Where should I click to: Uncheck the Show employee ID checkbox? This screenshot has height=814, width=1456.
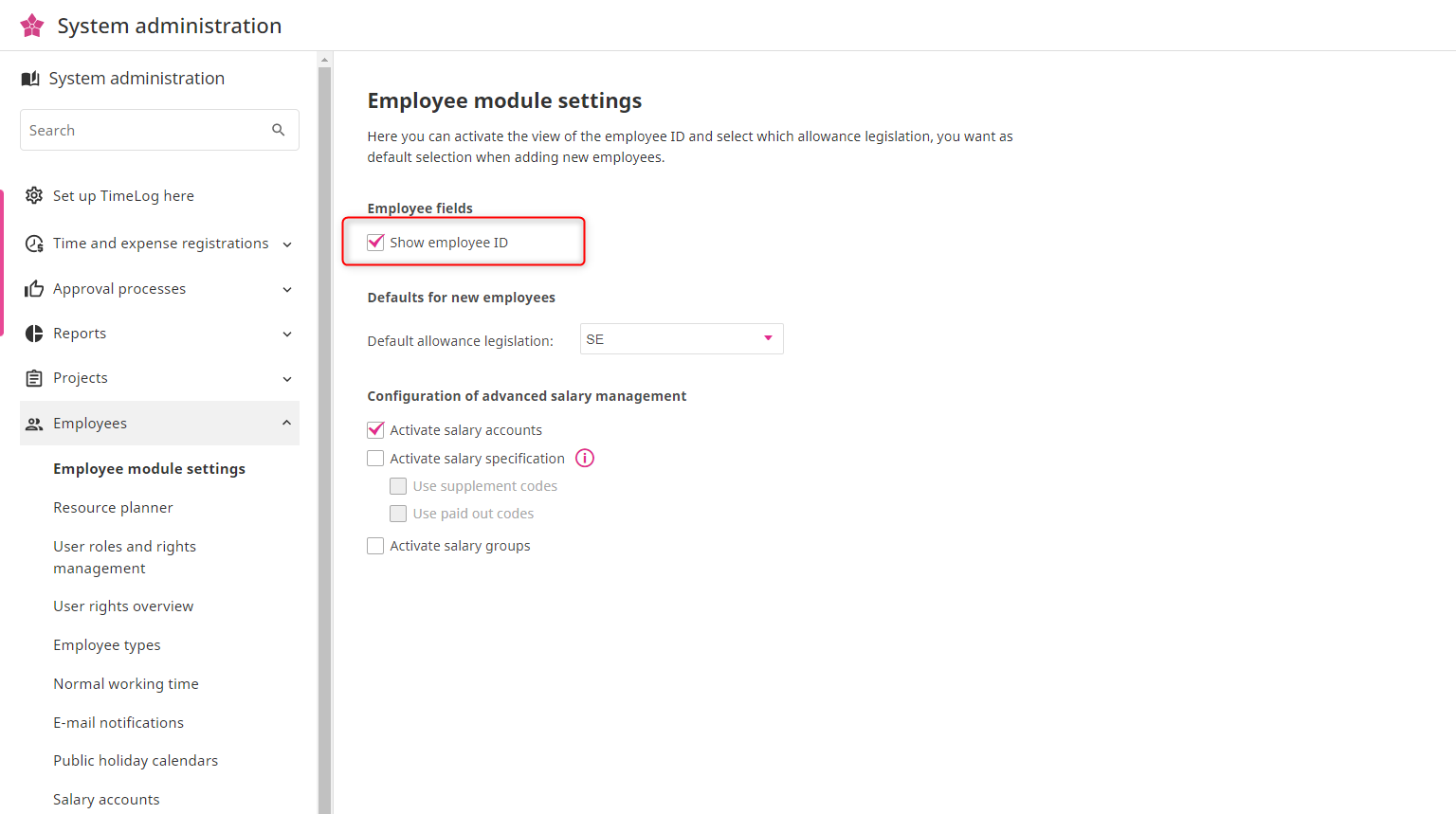pyautogui.click(x=375, y=243)
